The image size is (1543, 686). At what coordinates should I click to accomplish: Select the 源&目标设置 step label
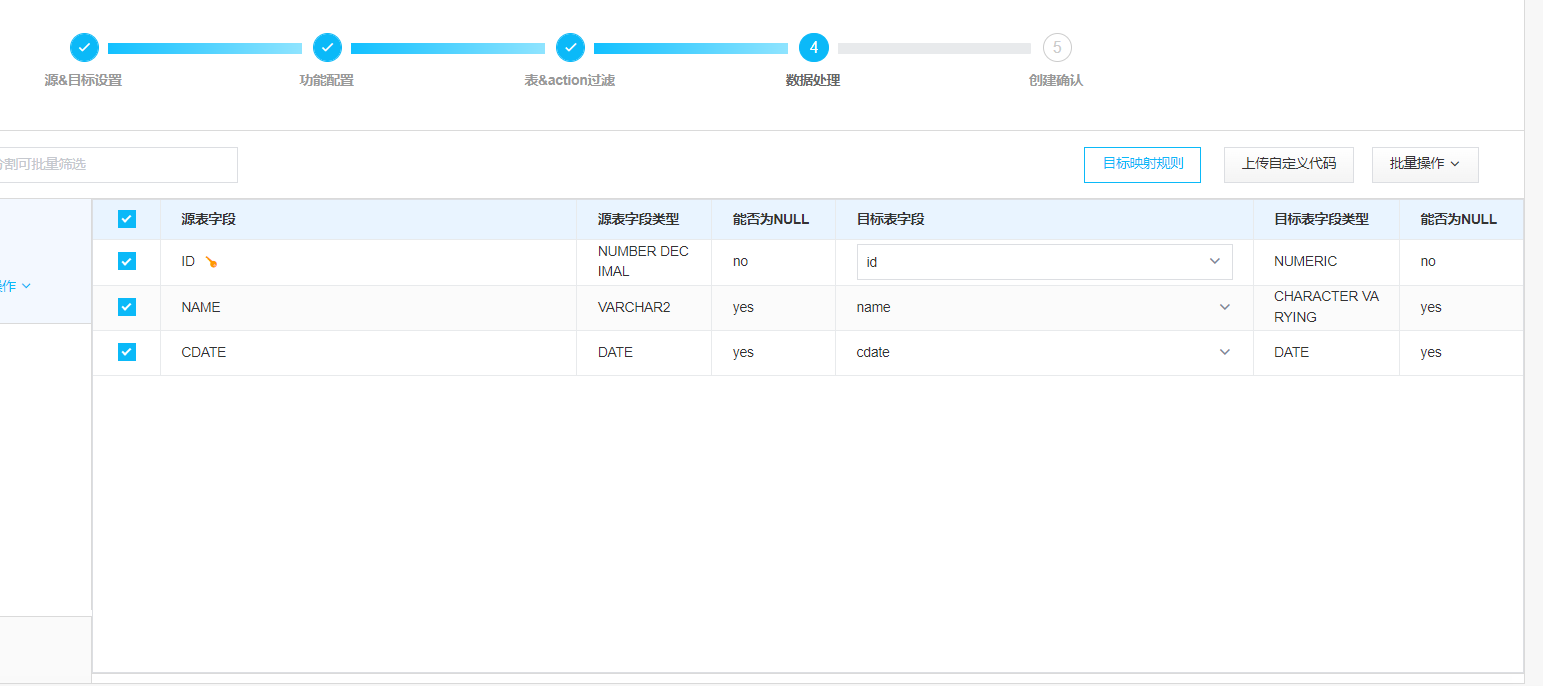tap(83, 81)
